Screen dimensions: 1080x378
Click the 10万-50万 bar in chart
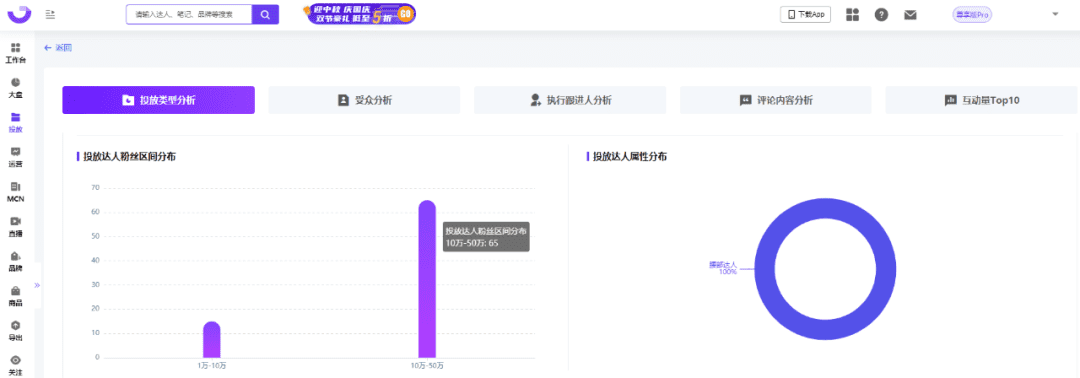pos(427,279)
